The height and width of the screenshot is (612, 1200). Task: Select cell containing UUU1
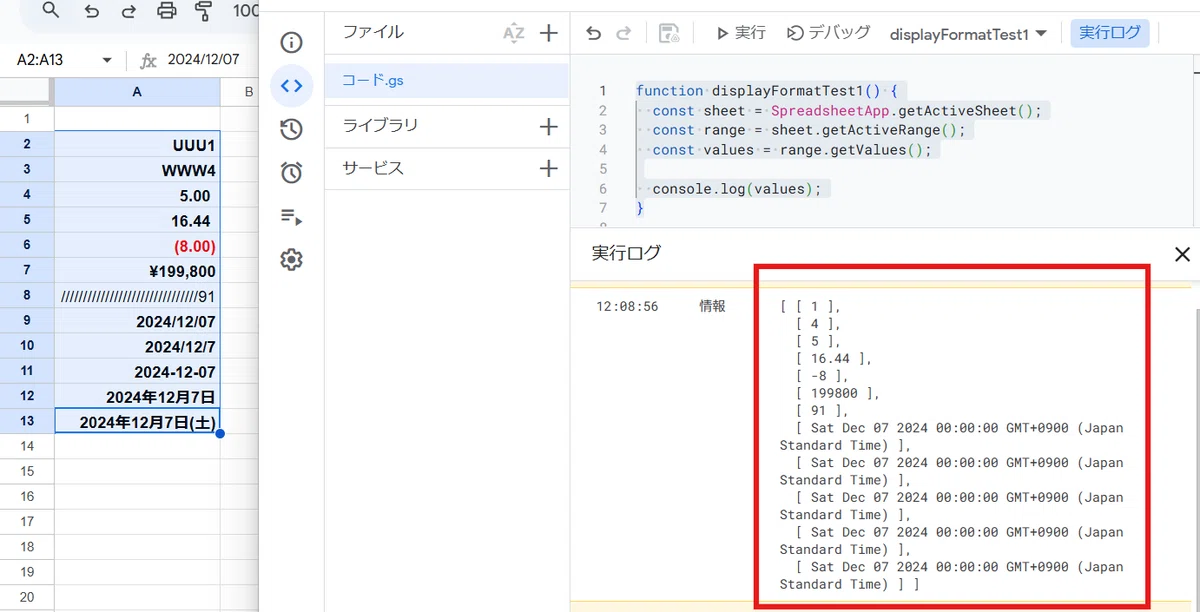137,145
